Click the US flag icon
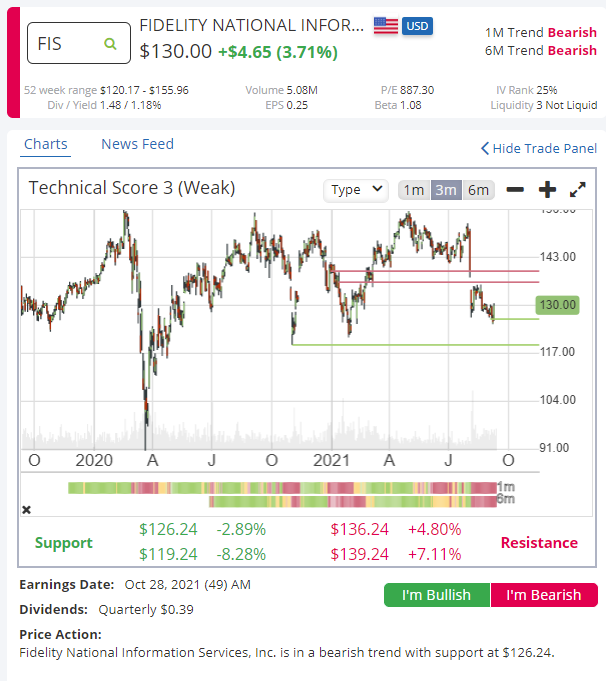606x681 pixels. click(386, 26)
